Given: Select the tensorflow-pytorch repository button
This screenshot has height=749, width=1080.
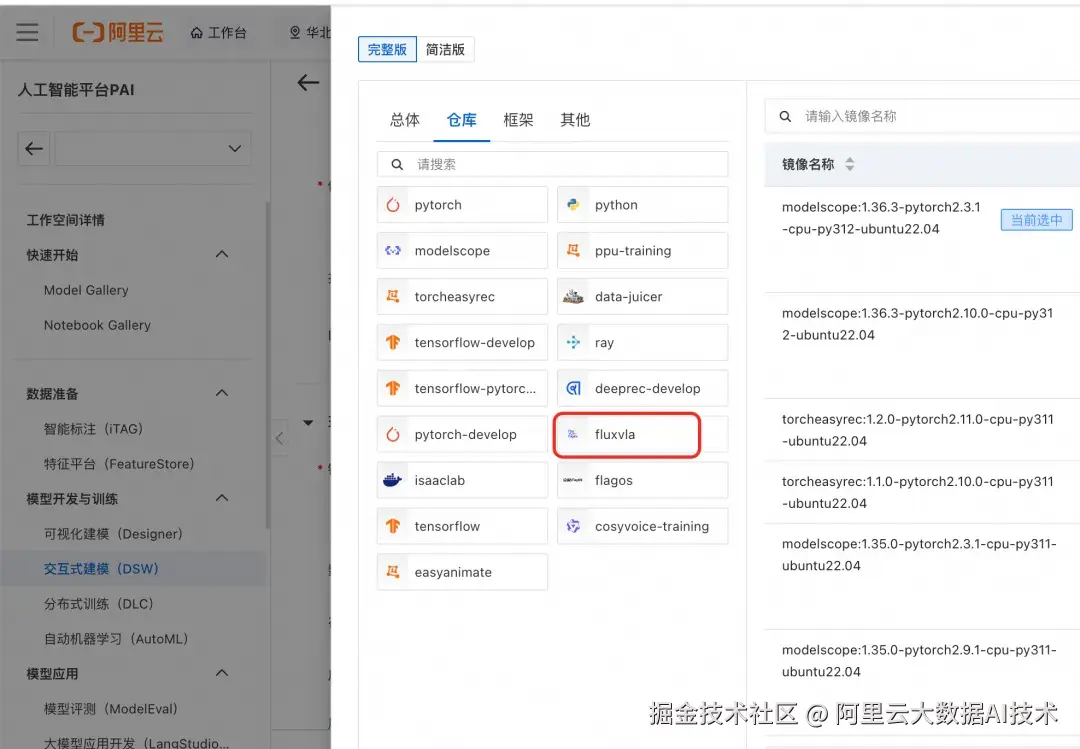Looking at the screenshot, I should (462, 389).
